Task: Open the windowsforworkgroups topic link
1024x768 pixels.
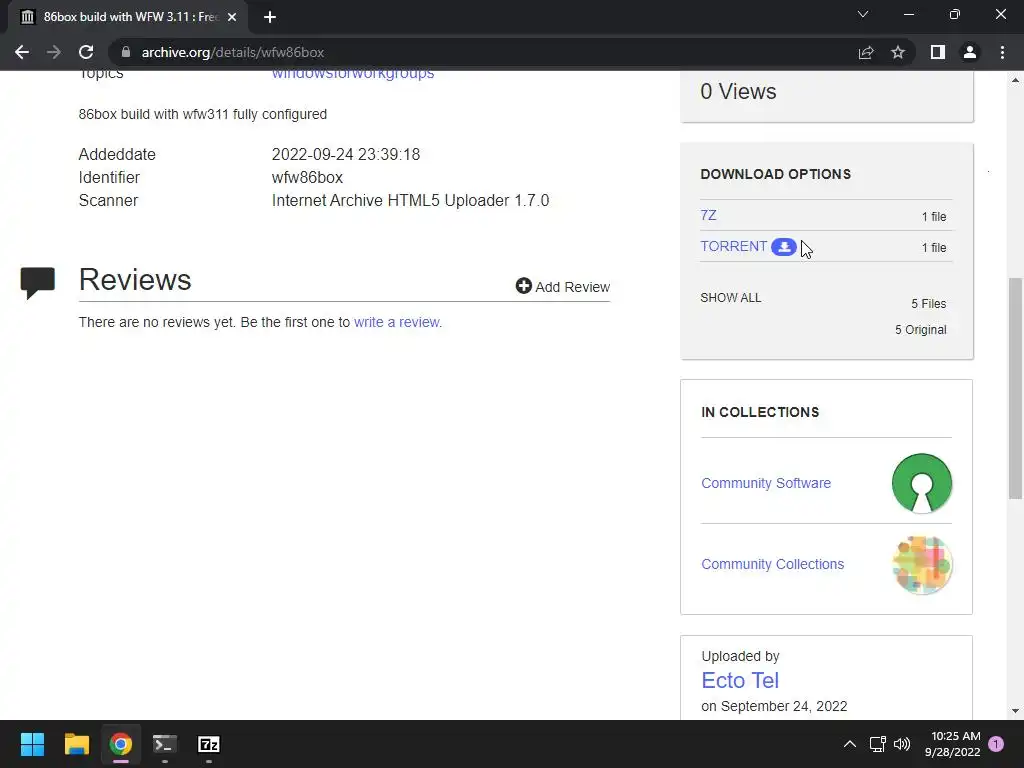Action: coord(353,73)
